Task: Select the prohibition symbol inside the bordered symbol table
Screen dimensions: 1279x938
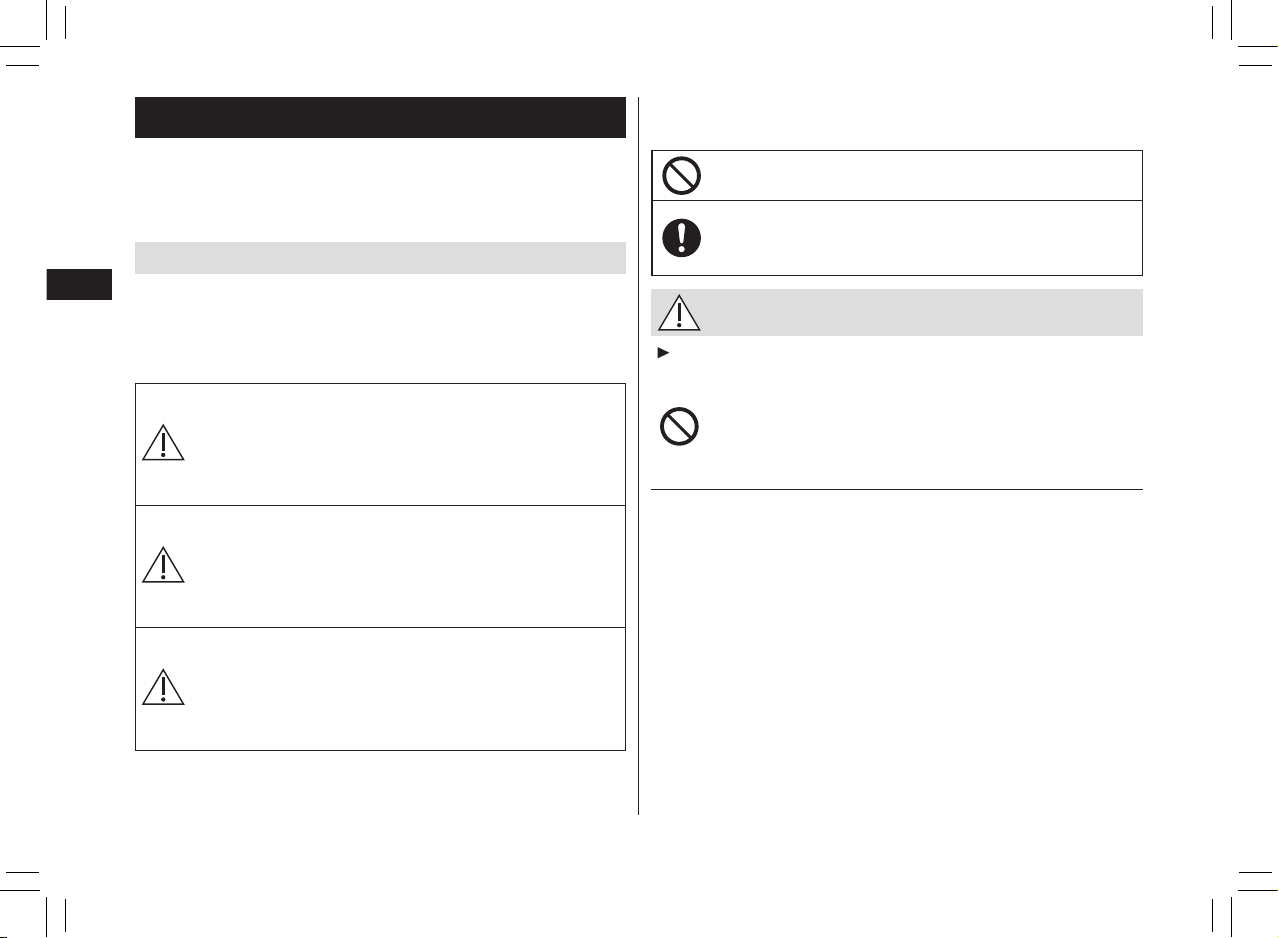Action: pyautogui.click(x=681, y=176)
